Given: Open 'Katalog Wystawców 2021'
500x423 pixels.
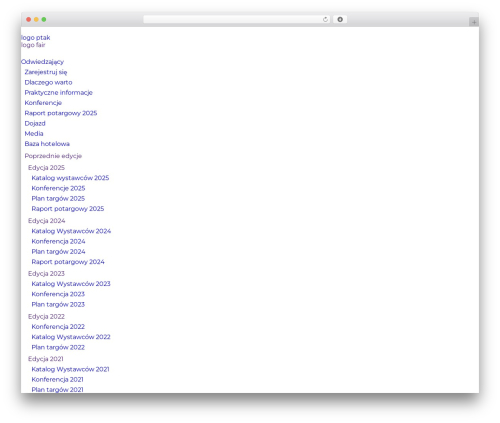Looking at the screenshot, I should tap(70, 369).
